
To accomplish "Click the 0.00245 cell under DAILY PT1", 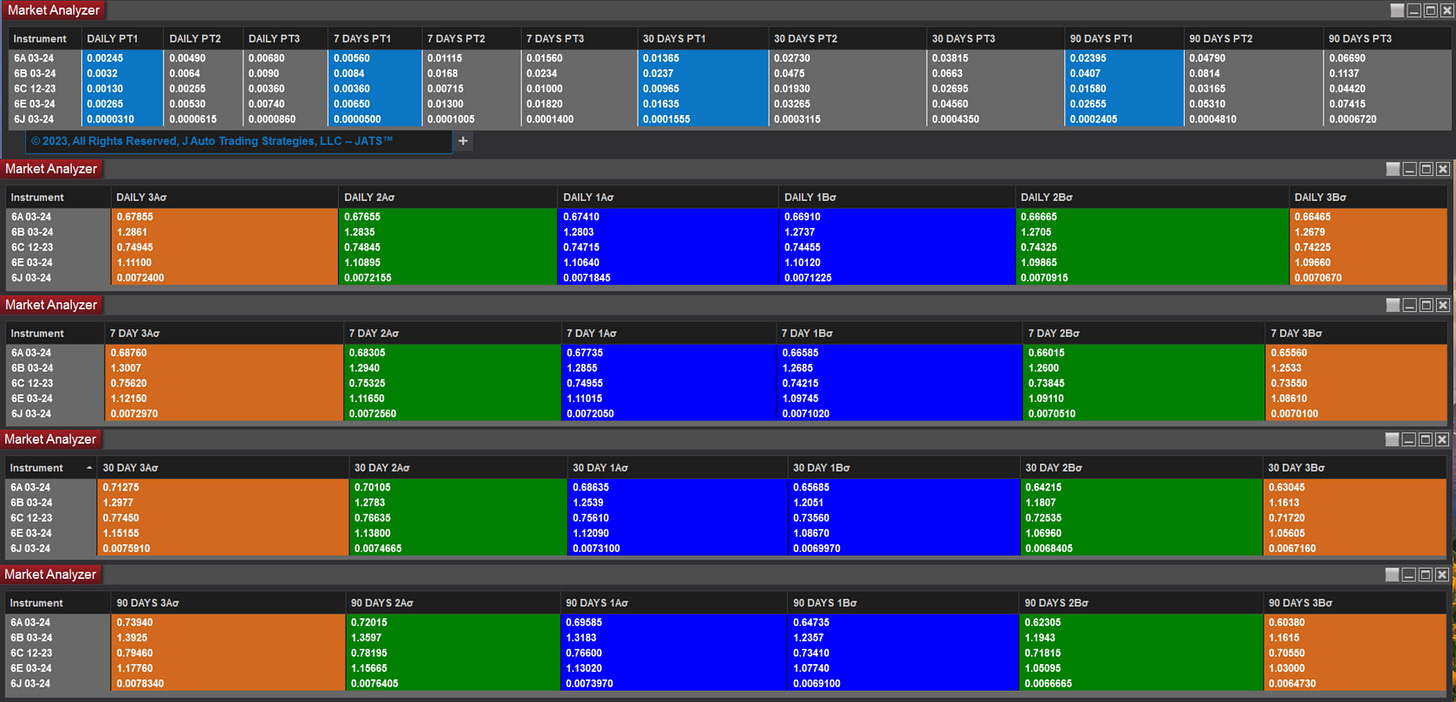I will 121,58.
